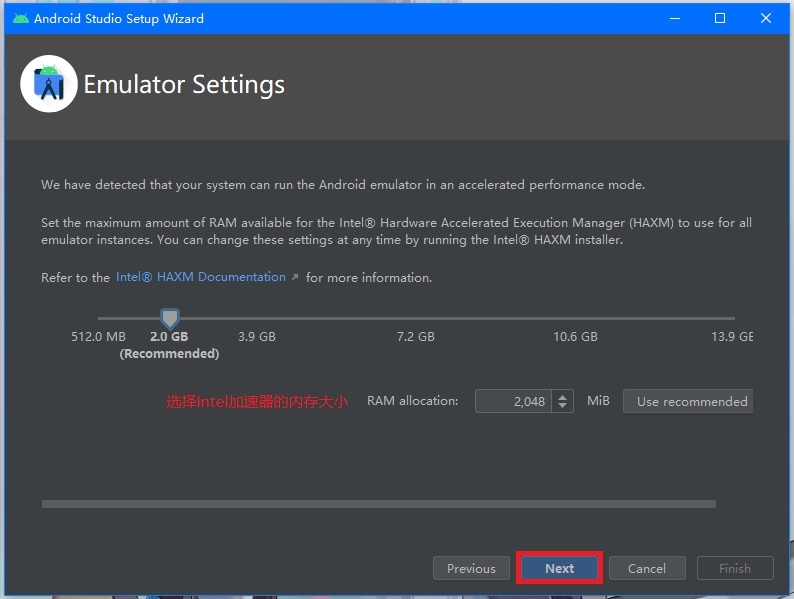The height and width of the screenshot is (599, 794).
Task: Click the RAM slider handle at 2.0 GB
Action: [x=170, y=318]
